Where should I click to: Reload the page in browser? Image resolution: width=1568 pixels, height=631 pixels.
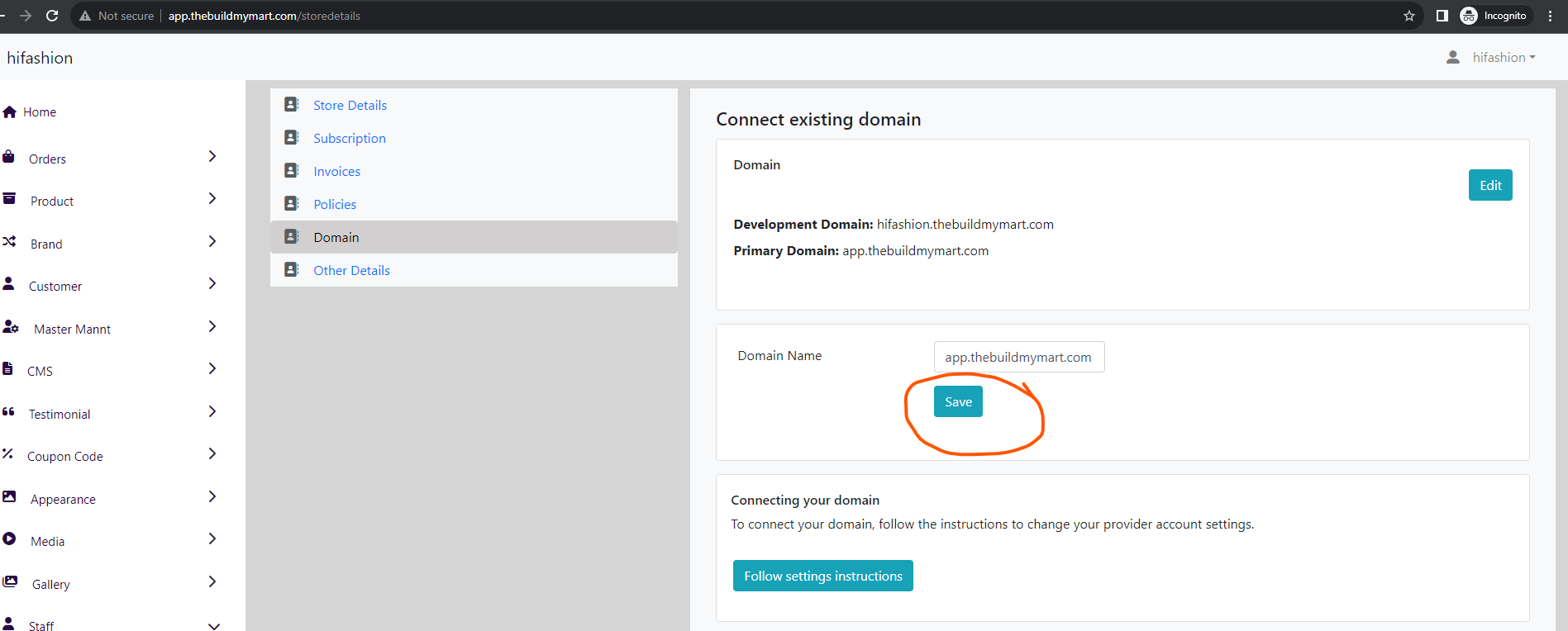click(52, 16)
